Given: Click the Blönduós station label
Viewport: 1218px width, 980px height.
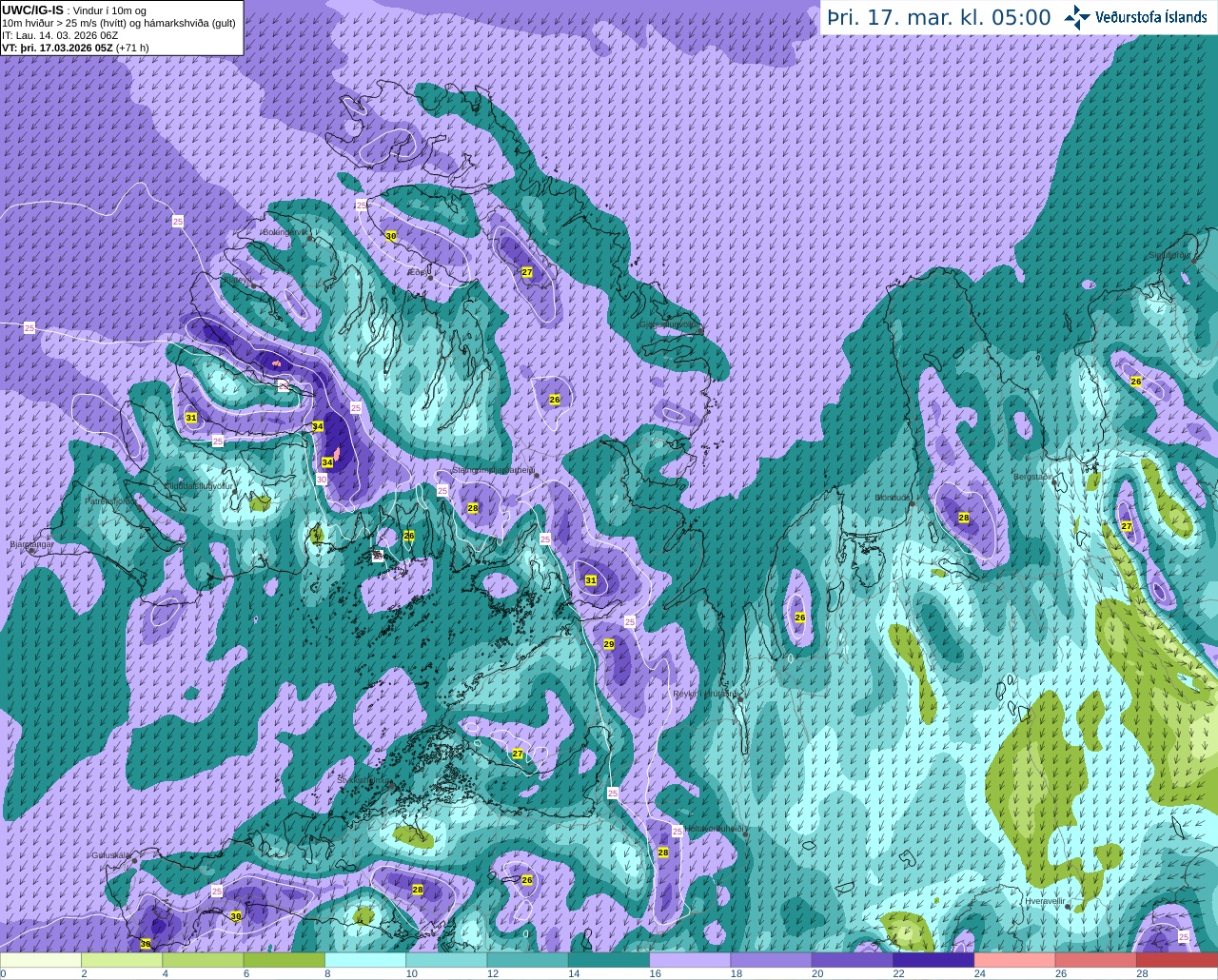Looking at the screenshot, I should pos(894,498).
